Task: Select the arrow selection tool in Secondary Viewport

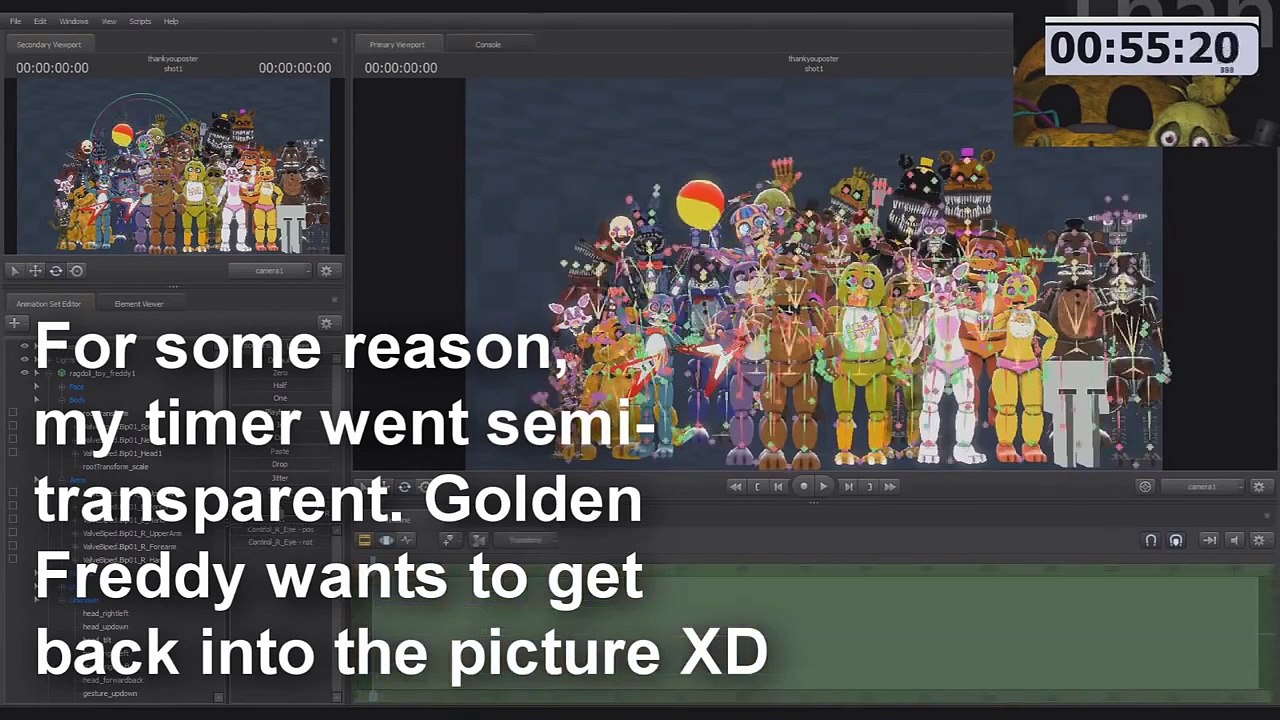Action: pyautogui.click(x=15, y=271)
